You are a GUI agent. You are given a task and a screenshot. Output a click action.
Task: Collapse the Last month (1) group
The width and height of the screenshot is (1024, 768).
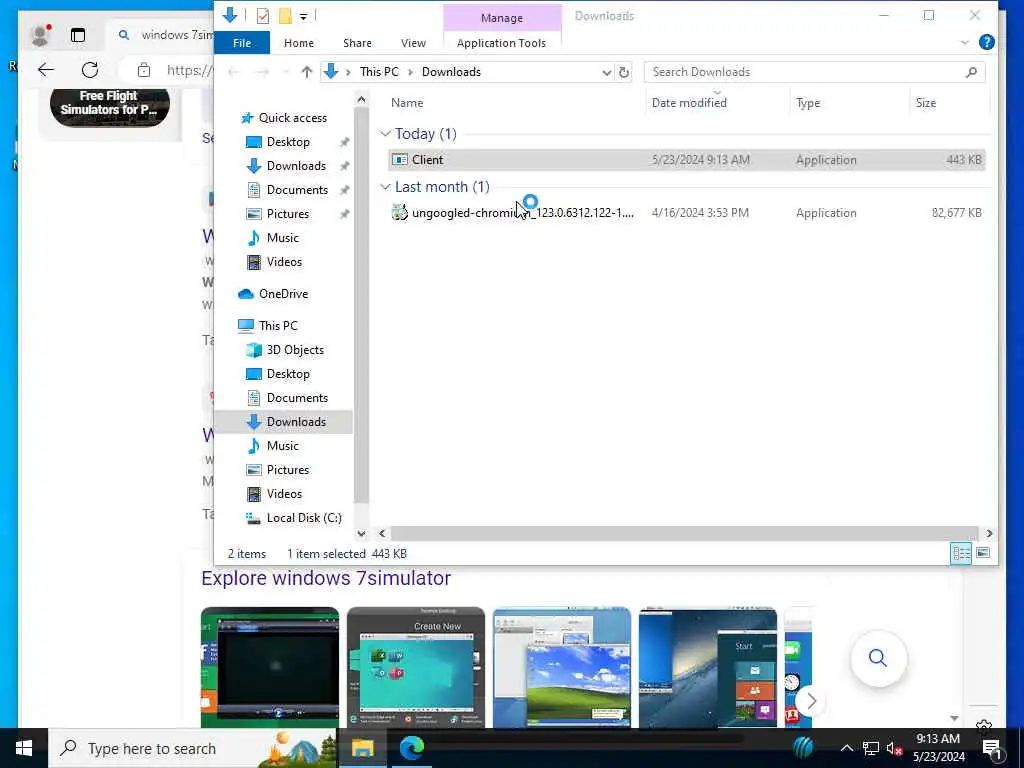pyautogui.click(x=385, y=187)
